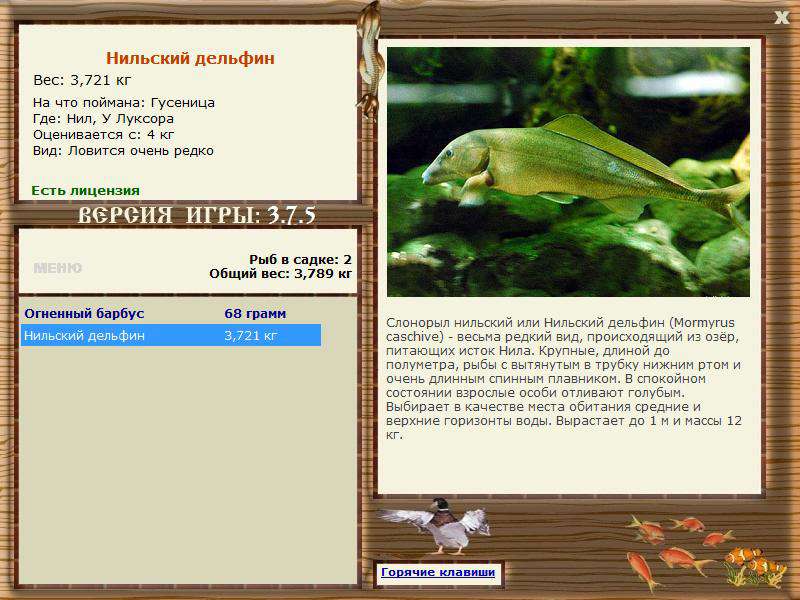Click the 68 грамм weight value
Image resolution: width=800 pixels, height=600 pixels.
point(255,313)
